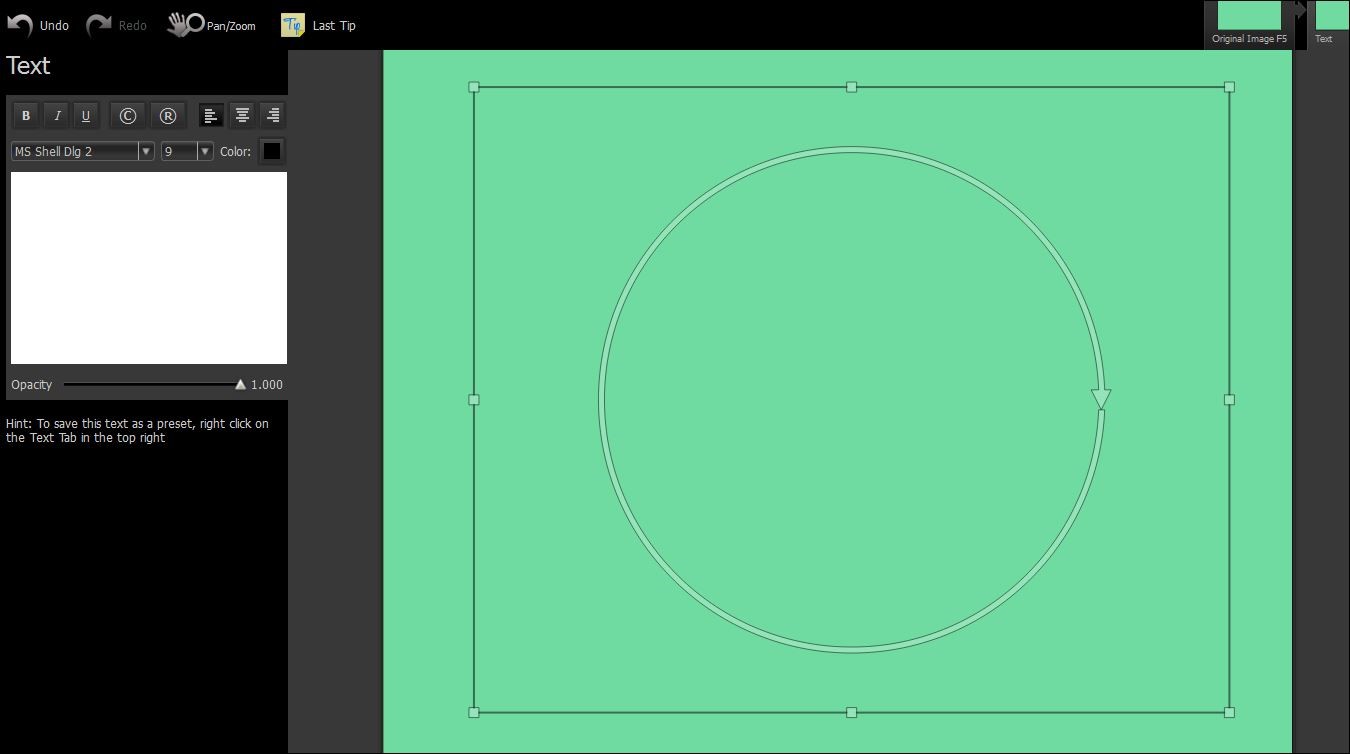
Task: Insert the registered trademark symbol
Action: [x=168, y=116]
